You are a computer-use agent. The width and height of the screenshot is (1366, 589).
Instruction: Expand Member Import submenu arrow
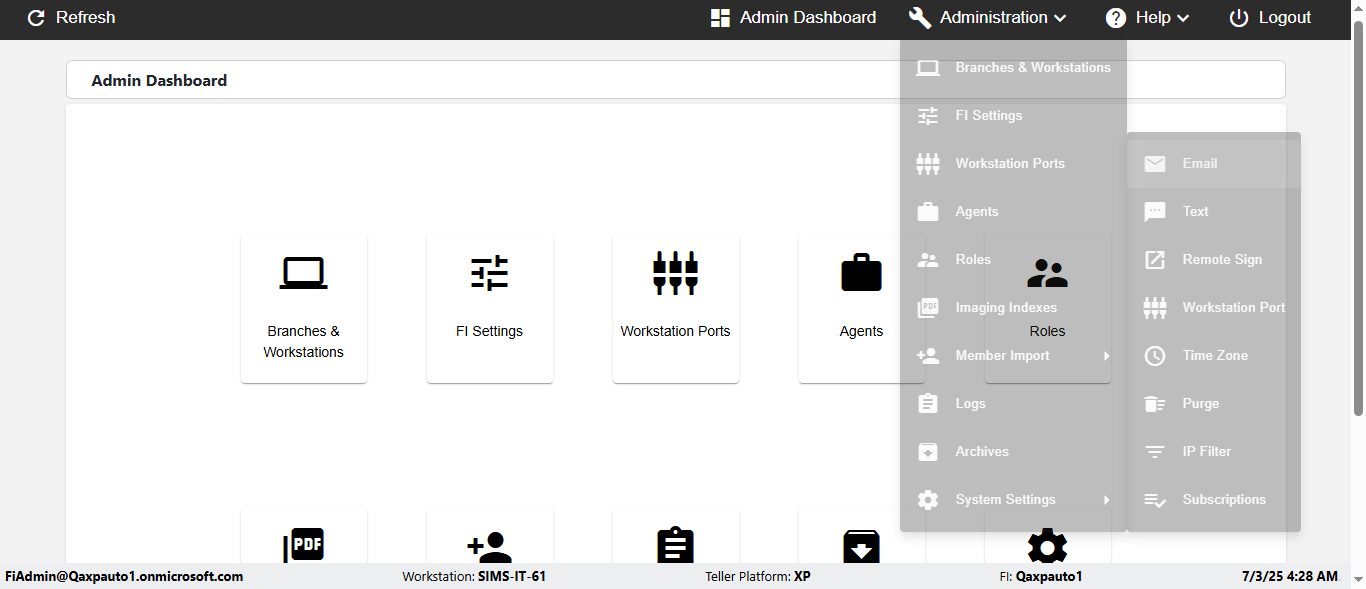(1107, 356)
